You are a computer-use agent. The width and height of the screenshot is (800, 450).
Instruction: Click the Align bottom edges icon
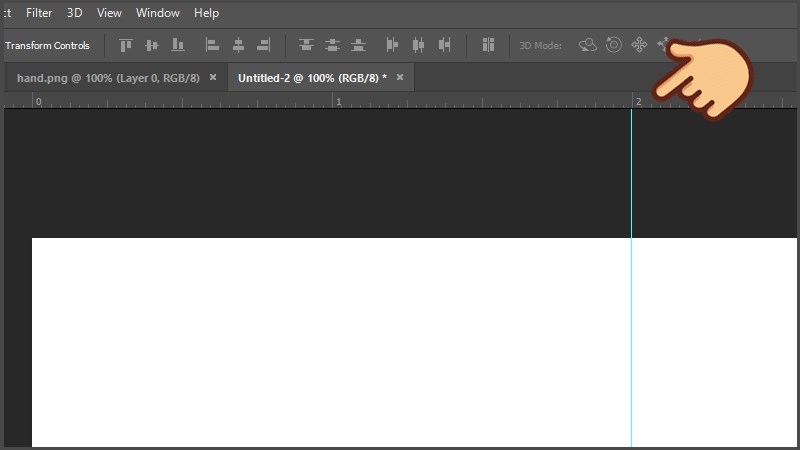178,45
